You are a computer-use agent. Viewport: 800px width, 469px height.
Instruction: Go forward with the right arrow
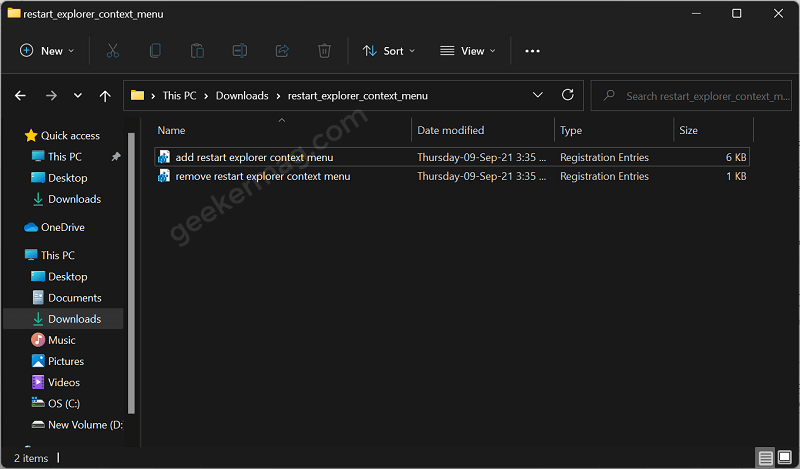51,95
